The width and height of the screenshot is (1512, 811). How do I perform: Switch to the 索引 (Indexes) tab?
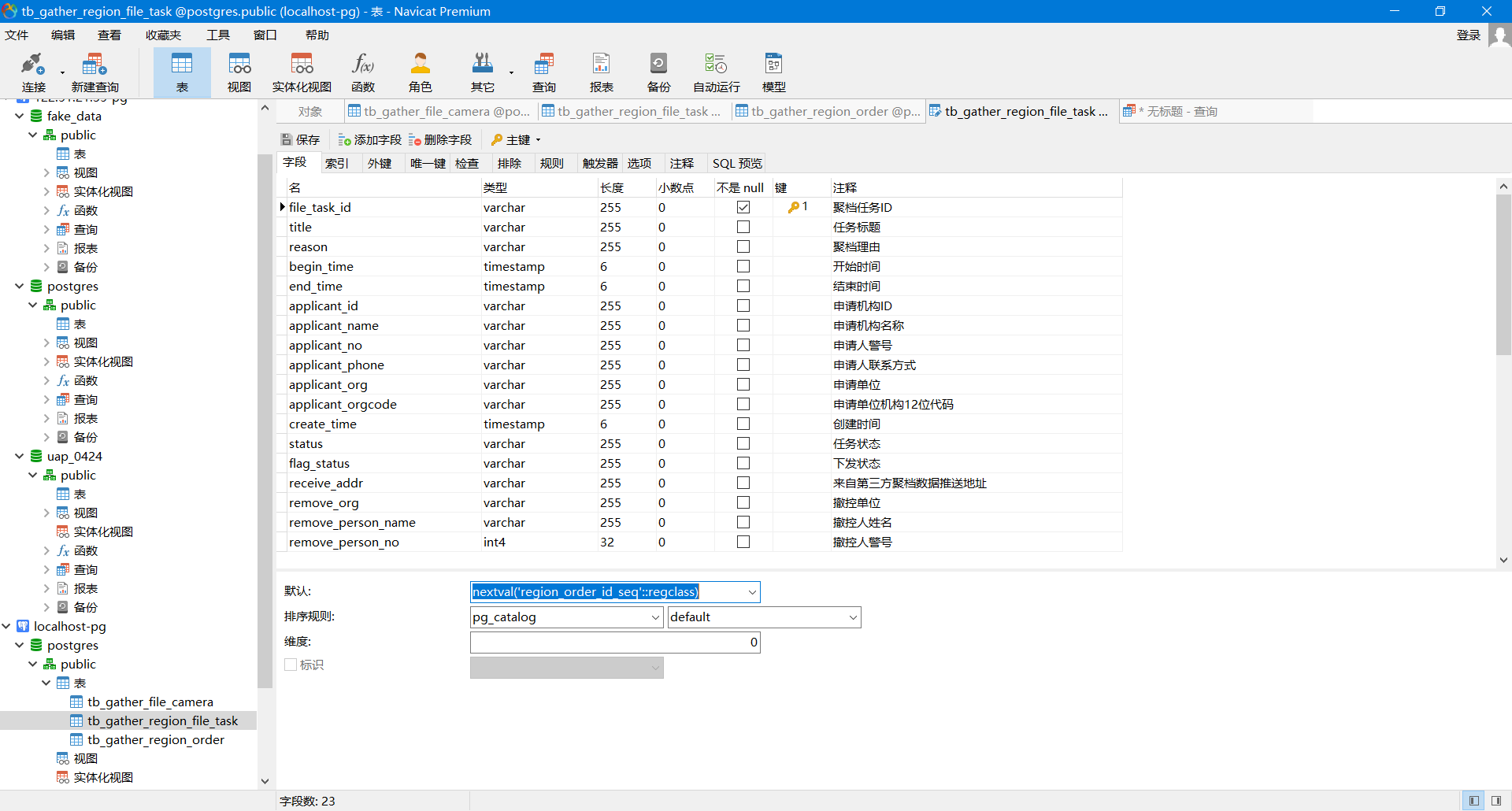(x=337, y=163)
